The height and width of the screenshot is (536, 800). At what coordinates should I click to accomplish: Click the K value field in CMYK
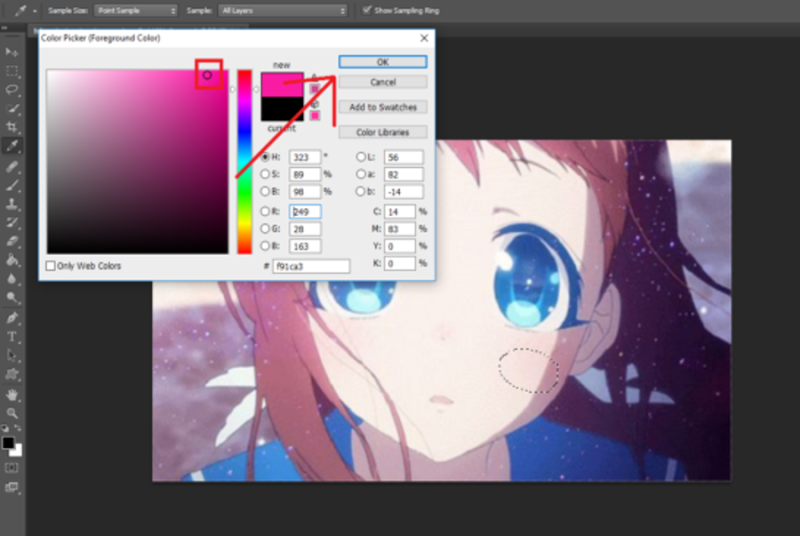[400, 263]
